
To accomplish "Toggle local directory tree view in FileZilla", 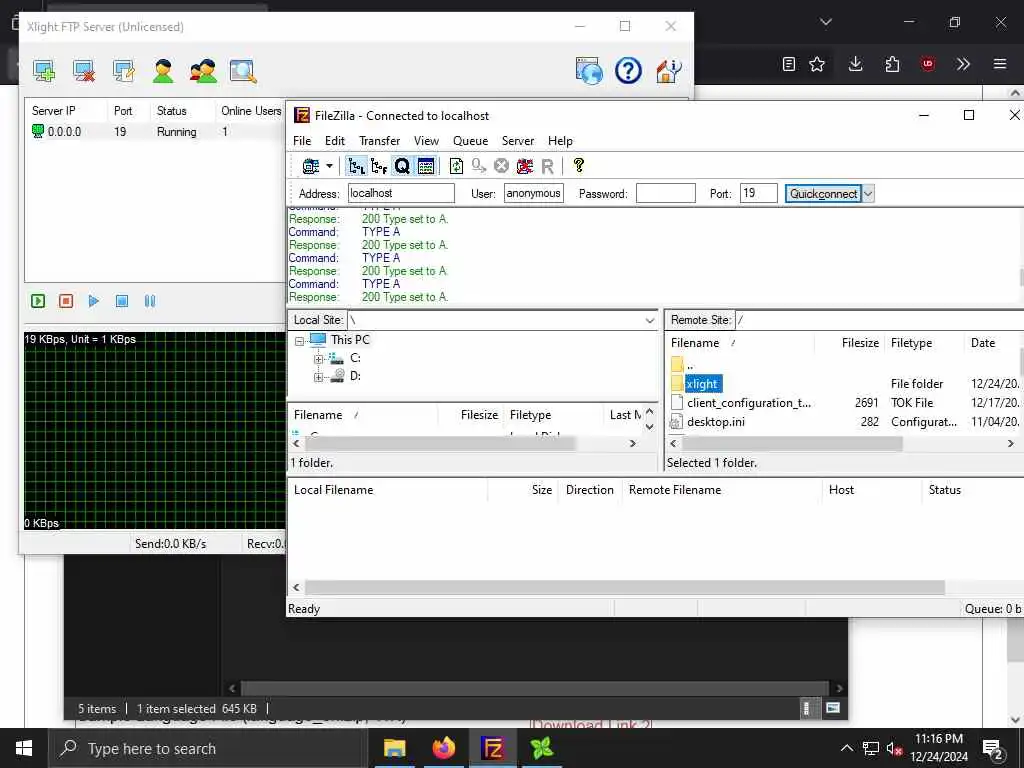I will tap(357, 166).
